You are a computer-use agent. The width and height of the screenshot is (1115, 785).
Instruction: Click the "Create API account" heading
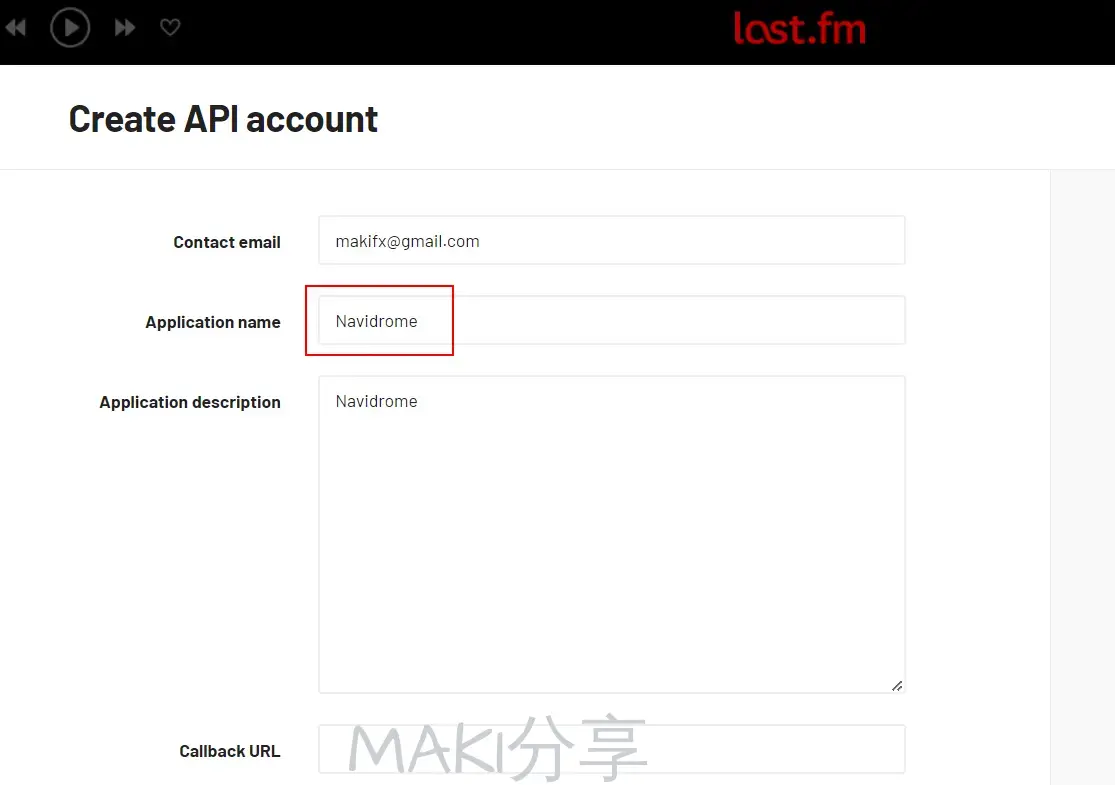tap(223, 119)
